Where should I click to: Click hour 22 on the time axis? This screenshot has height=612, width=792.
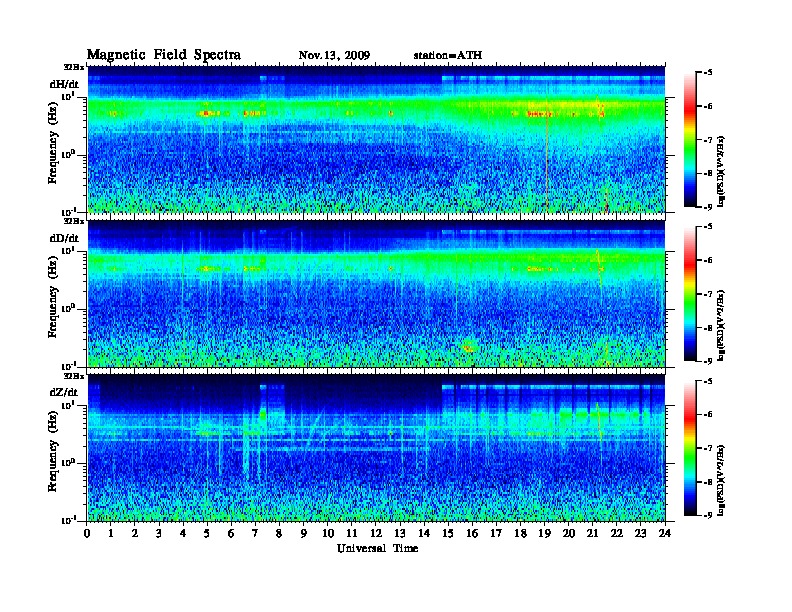pos(617,534)
